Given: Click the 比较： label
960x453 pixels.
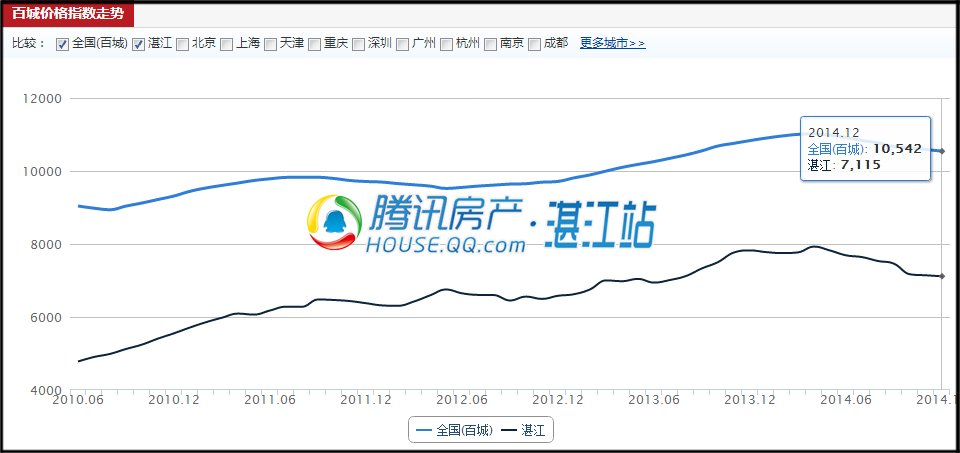Looking at the screenshot, I should (x=29, y=43).
